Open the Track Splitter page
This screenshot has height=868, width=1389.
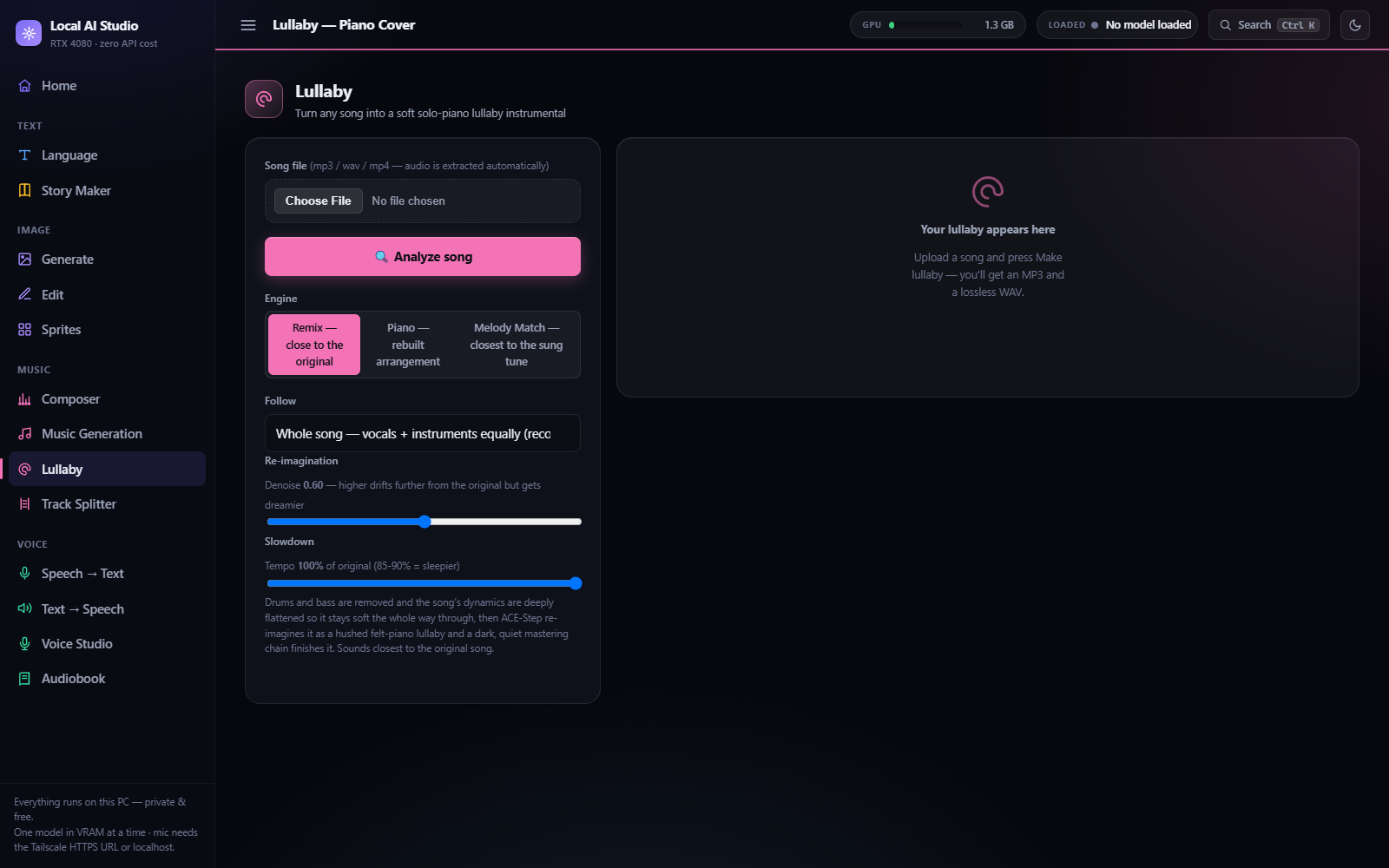(x=108, y=504)
